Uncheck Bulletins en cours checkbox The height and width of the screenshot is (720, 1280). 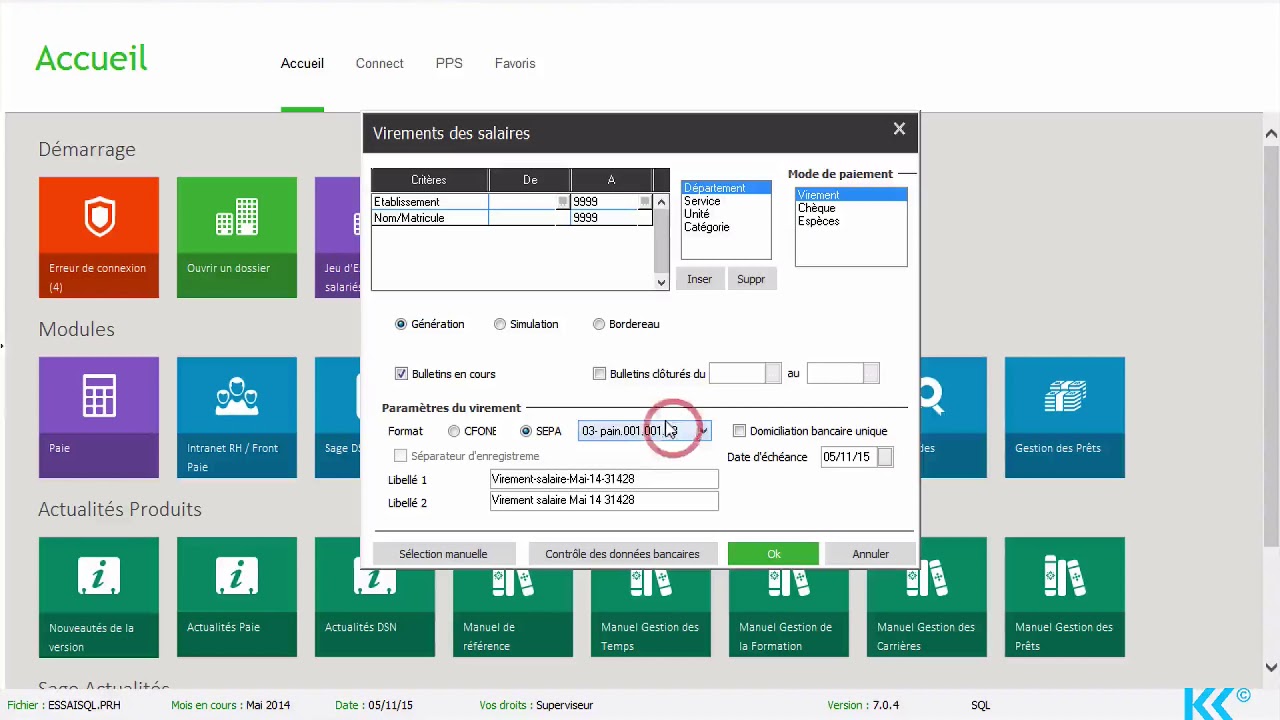(401, 374)
